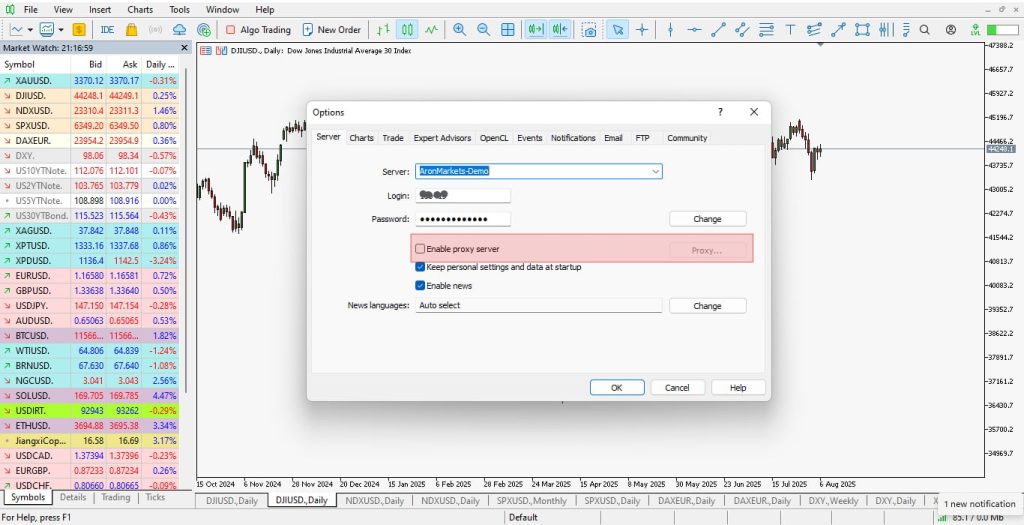
Task: Click the Change button beside Password
Action: 707,219
